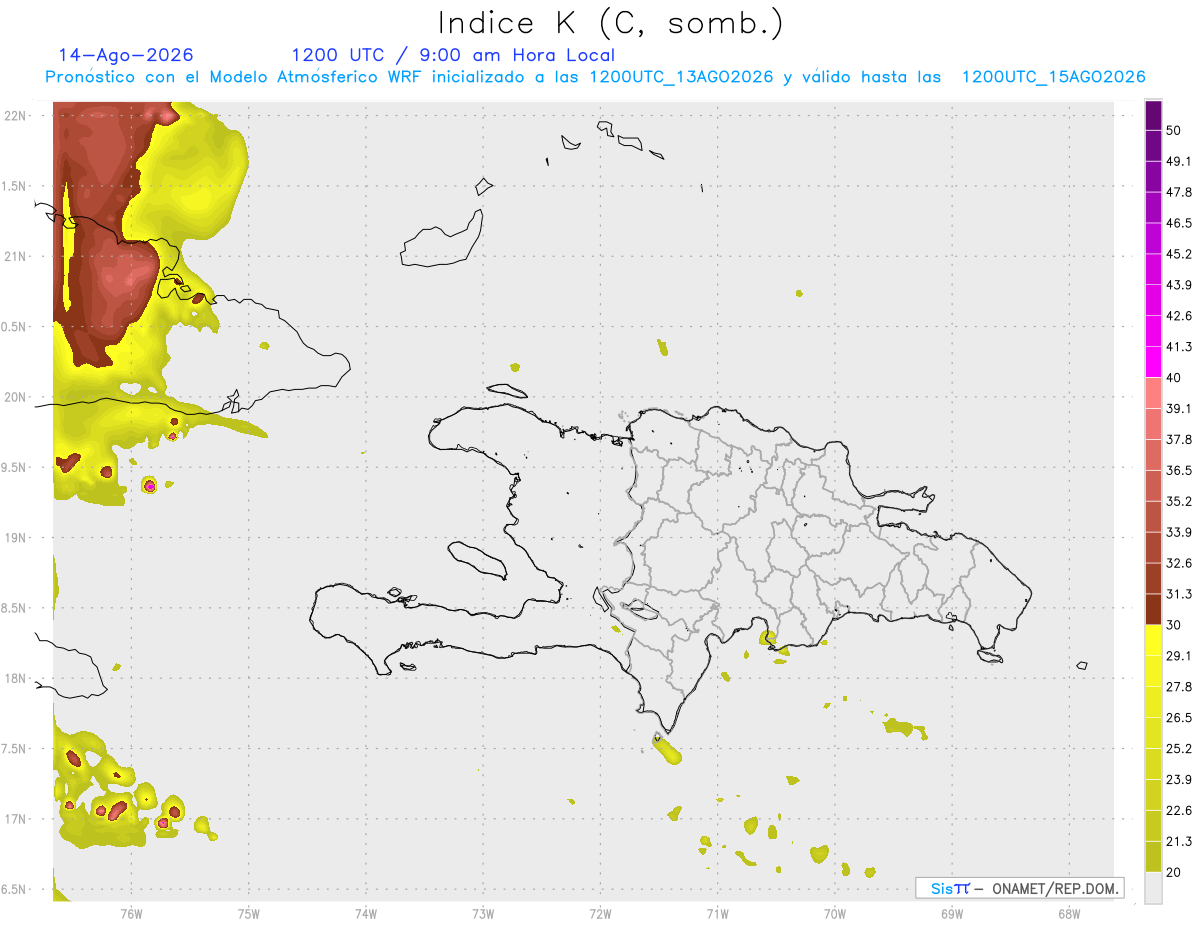Click the colorbar label "40"
Screen dimensions: 1200x927
(1174, 377)
